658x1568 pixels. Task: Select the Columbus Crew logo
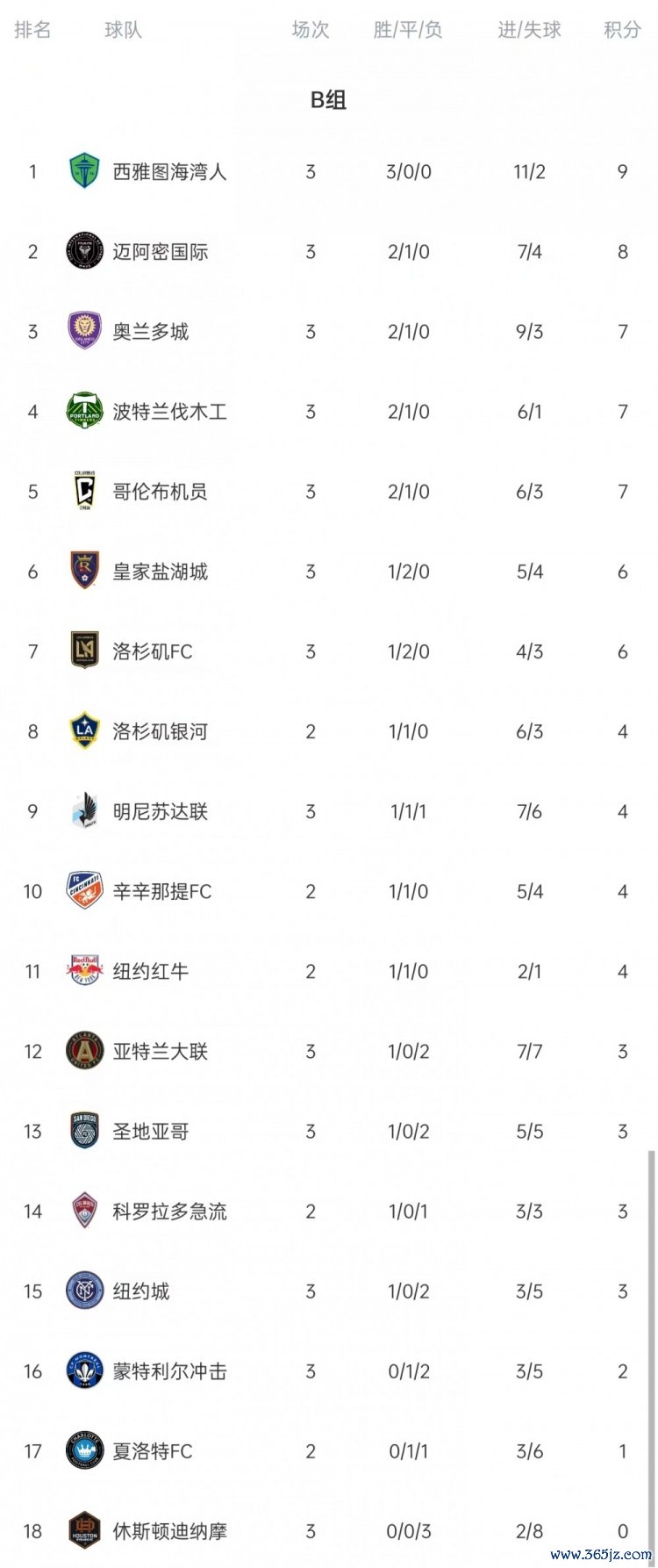pyautogui.click(x=85, y=491)
